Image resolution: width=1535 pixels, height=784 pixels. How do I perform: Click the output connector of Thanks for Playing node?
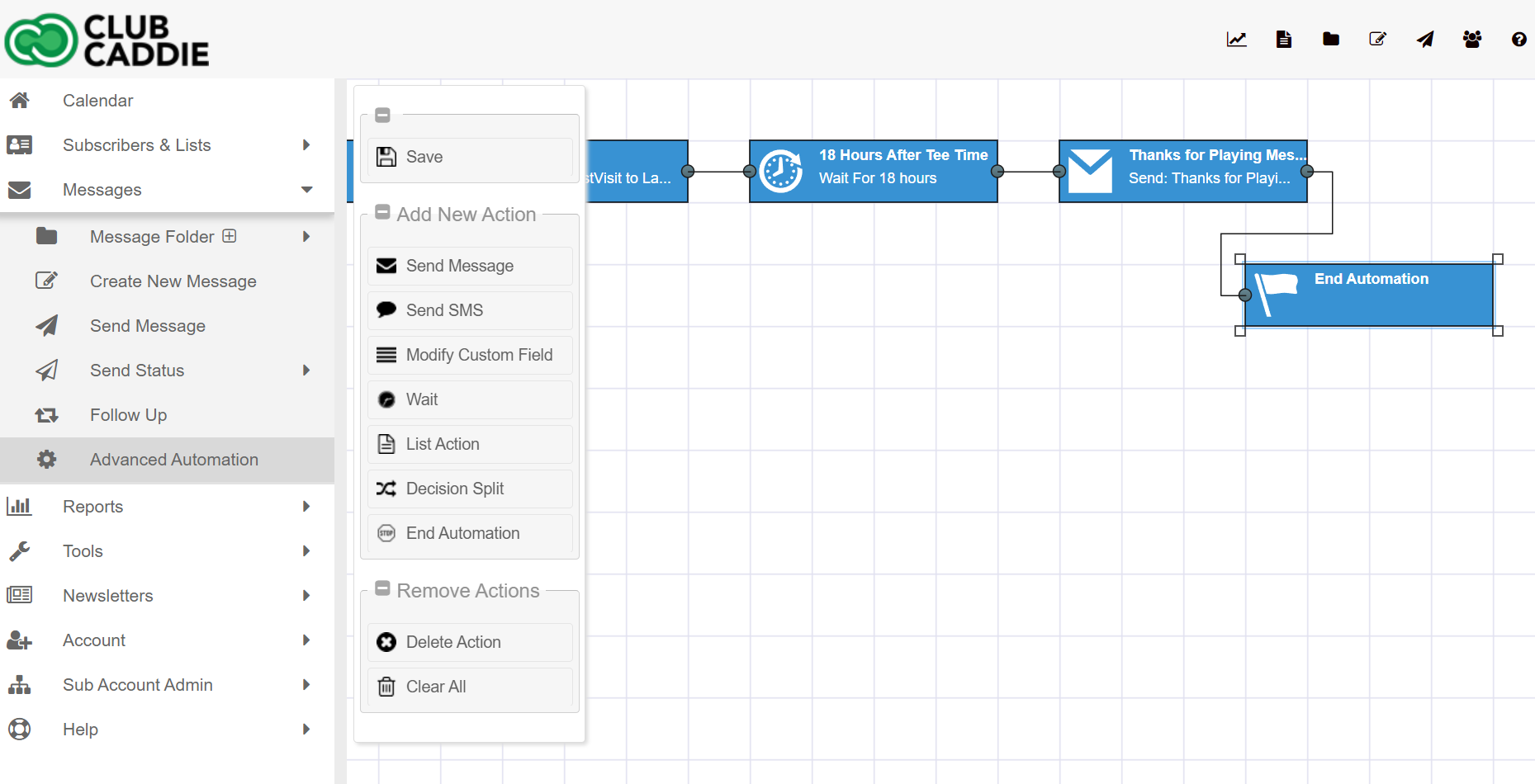pyautogui.click(x=1307, y=172)
